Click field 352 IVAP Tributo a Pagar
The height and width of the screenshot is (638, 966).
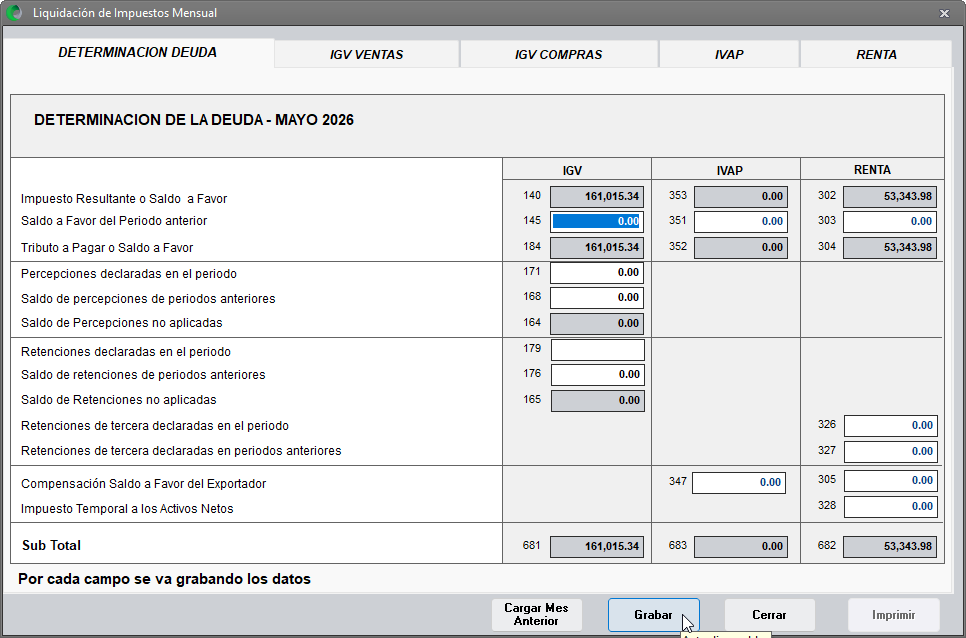741,248
